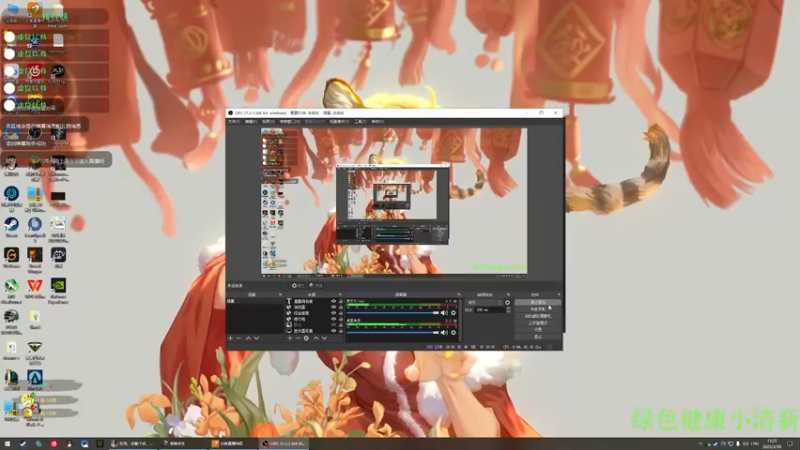Click the transition duration 300 ms field
Screen dimensions: 800x450
(490, 310)
